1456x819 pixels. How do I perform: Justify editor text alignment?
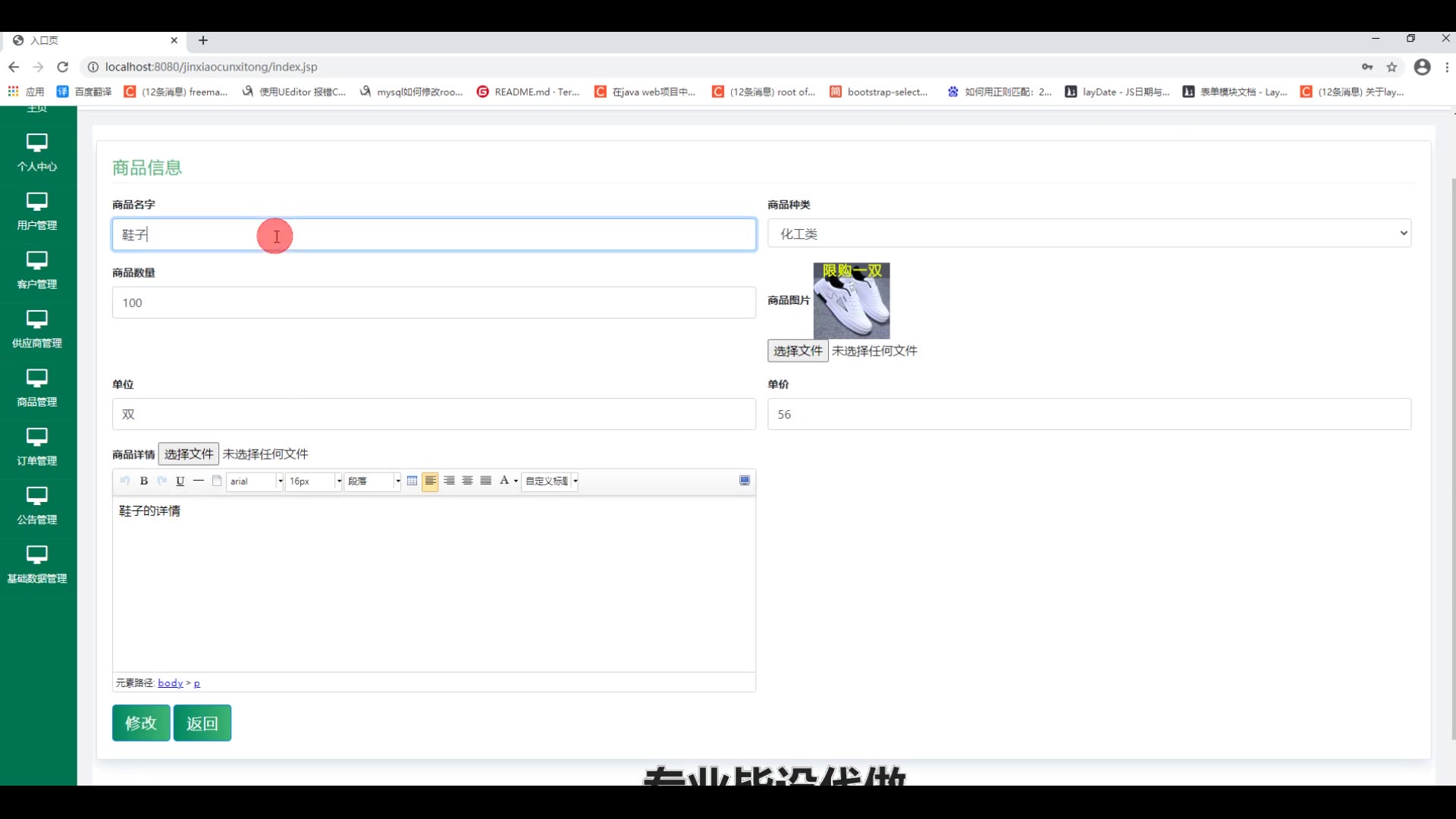(x=486, y=481)
